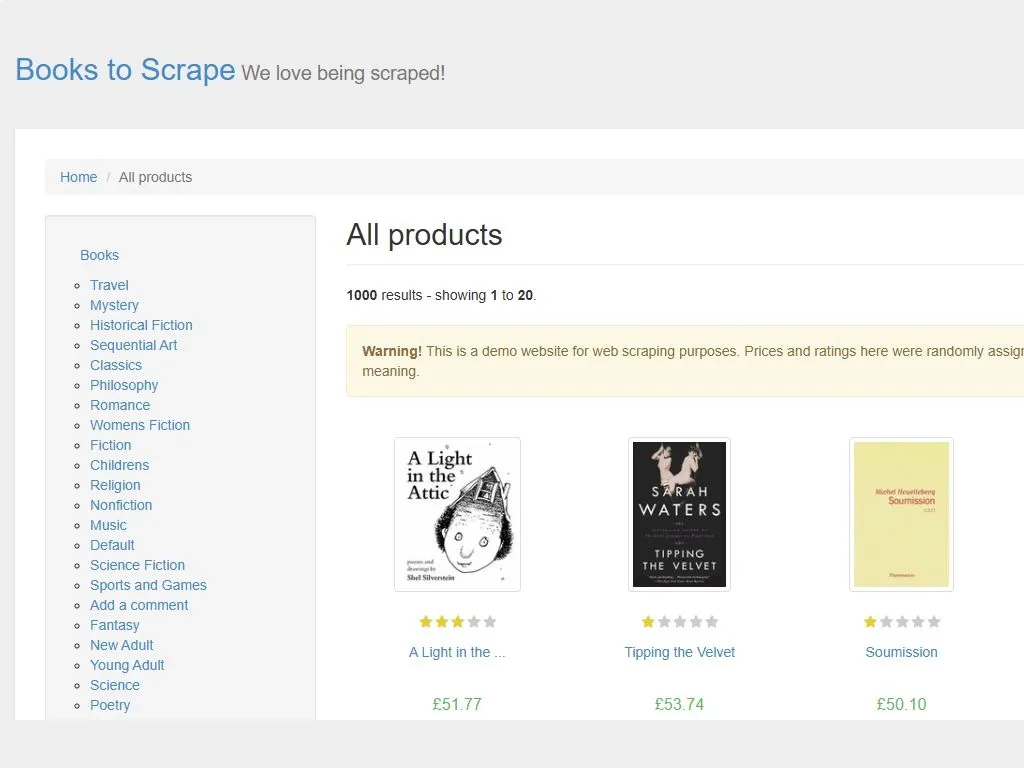This screenshot has width=1024, height=768.
Task: Open the A Light in the ... title link
Action: click(457, 652)
